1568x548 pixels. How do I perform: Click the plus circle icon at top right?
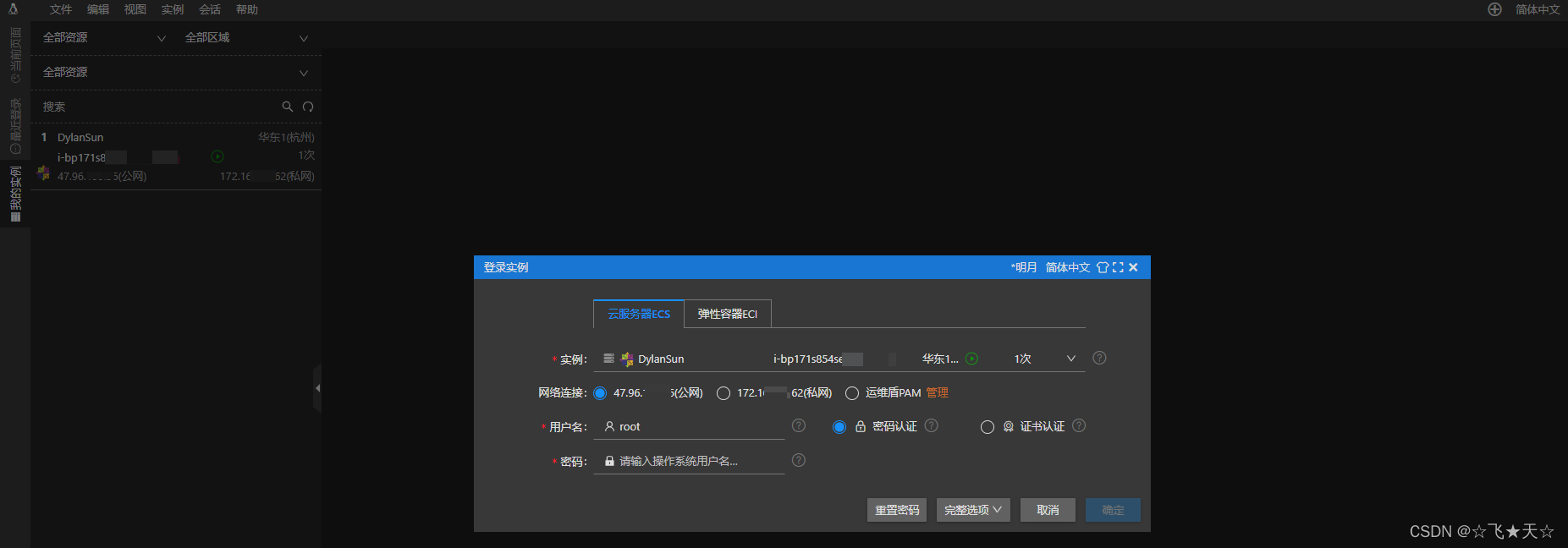click(x=1495, y=9)
